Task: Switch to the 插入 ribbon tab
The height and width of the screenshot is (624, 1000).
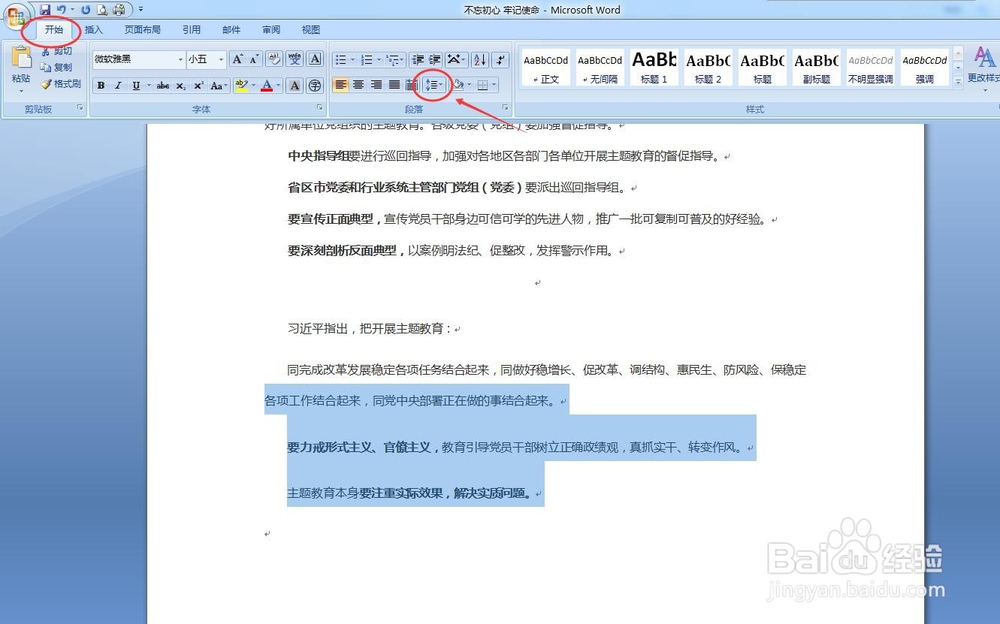Action: tap(93, 29)
